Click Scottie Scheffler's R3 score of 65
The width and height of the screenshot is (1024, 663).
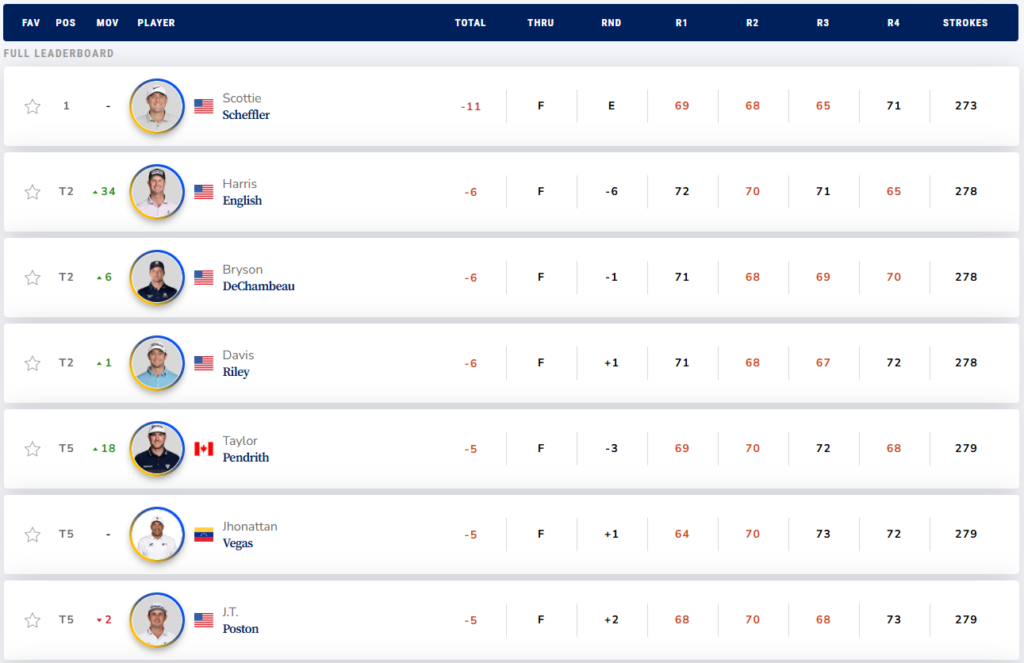coord(823,106)
